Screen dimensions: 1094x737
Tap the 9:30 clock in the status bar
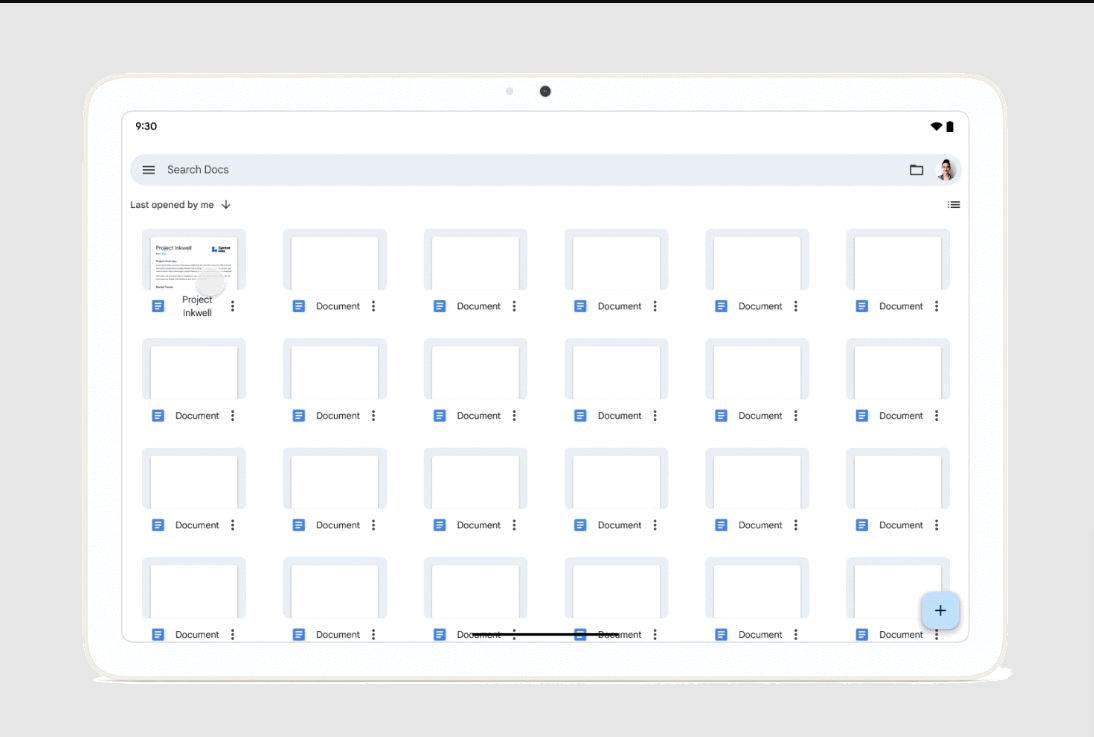(x=146, y=127)
